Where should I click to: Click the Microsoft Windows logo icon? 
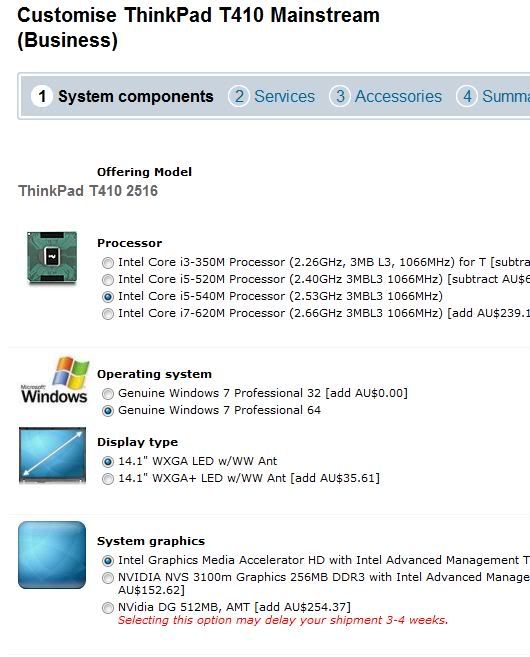54,380
